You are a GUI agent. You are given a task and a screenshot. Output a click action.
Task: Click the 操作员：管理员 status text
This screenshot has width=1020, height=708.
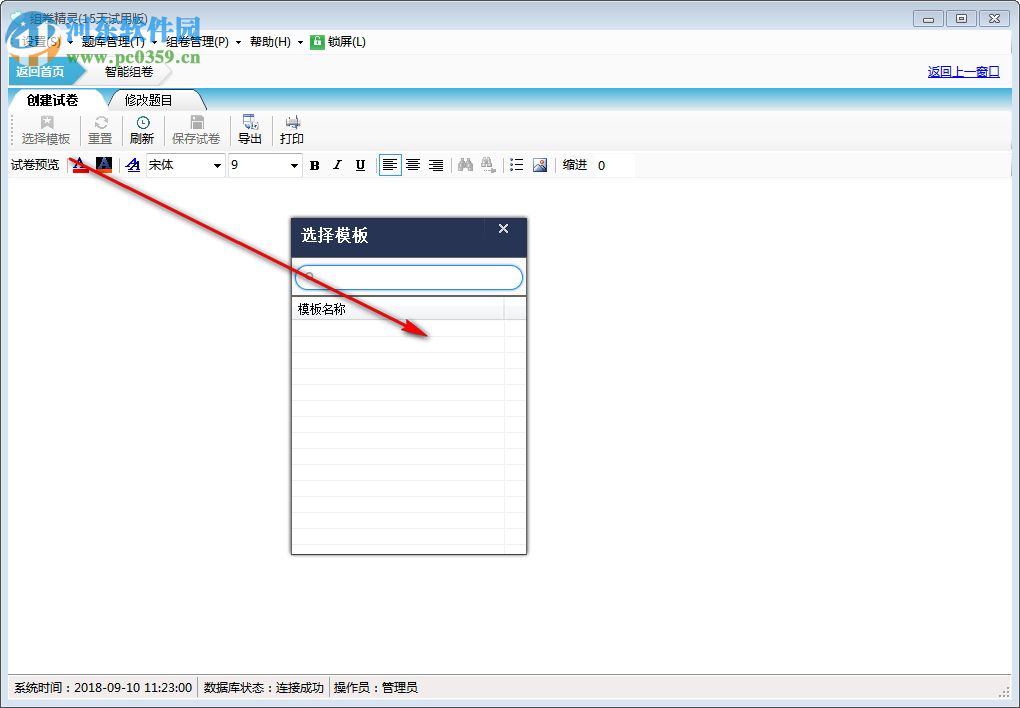pos(376,687)
